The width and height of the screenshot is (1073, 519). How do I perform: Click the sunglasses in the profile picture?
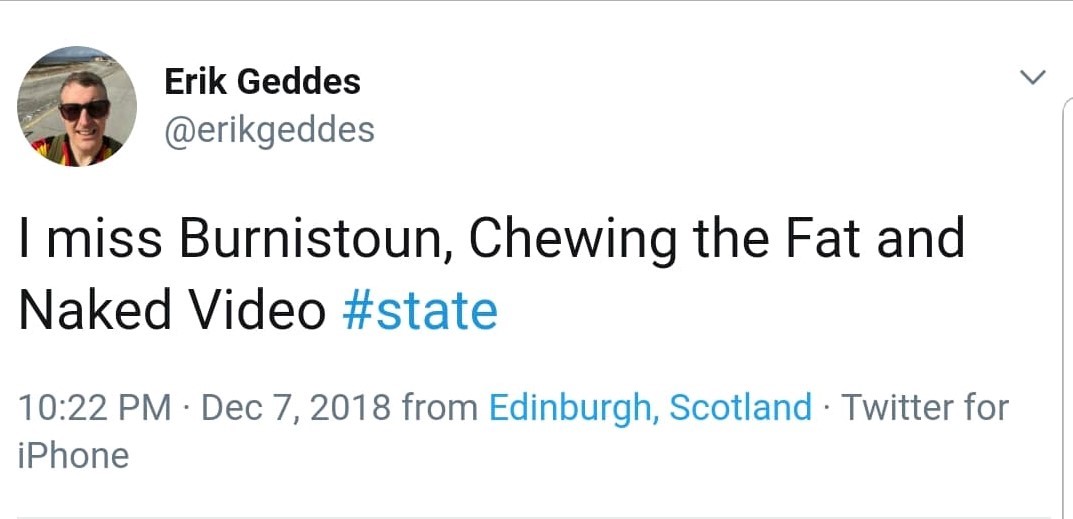tap(84, 110)
